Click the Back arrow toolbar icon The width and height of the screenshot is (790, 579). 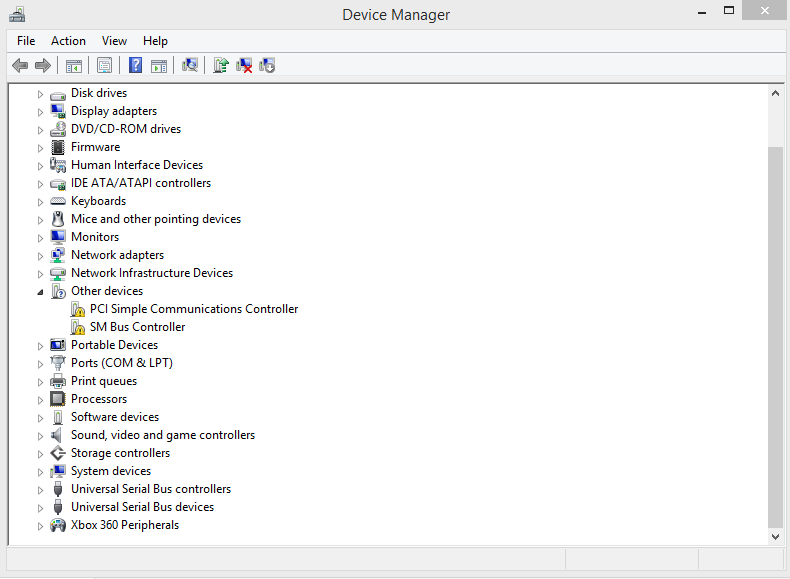click(20, 66)
